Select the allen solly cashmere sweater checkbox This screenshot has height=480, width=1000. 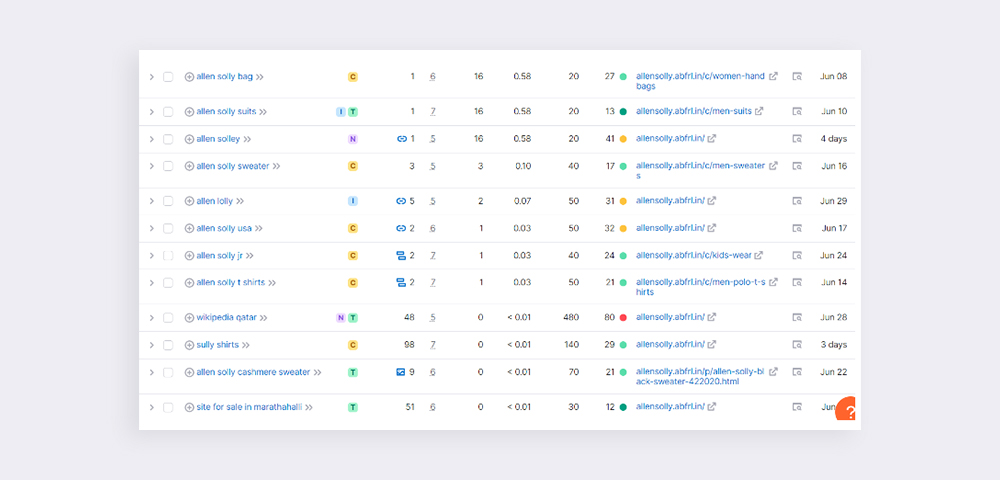pos(168,372)
